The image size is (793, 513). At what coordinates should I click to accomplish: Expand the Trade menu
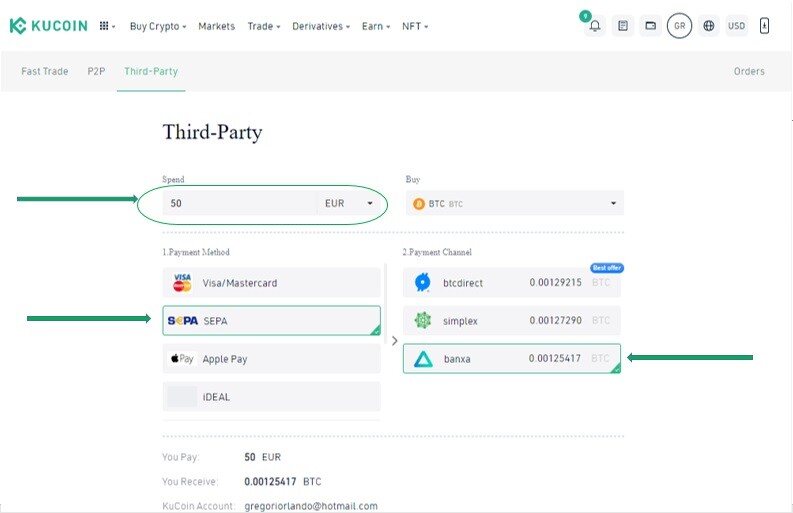(x=263, y=26)
